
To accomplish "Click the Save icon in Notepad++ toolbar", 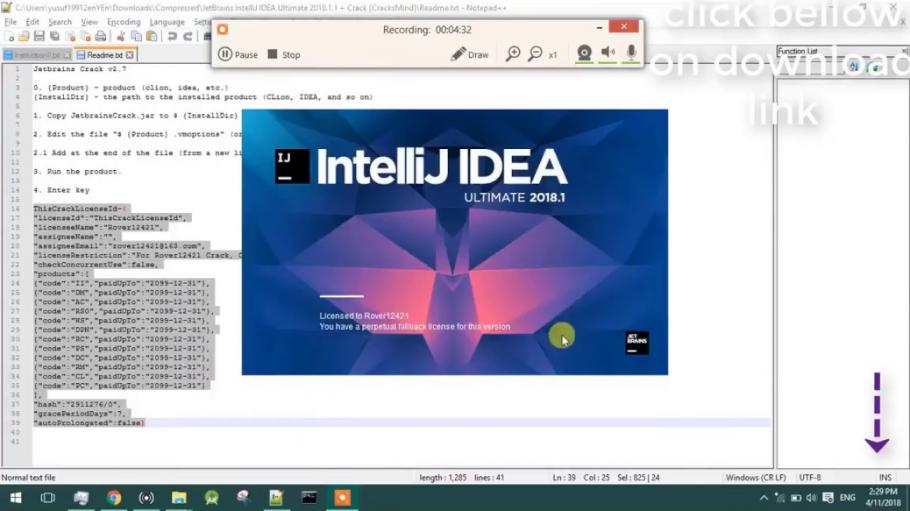I will pyautogui.click(x=39, y=37).
